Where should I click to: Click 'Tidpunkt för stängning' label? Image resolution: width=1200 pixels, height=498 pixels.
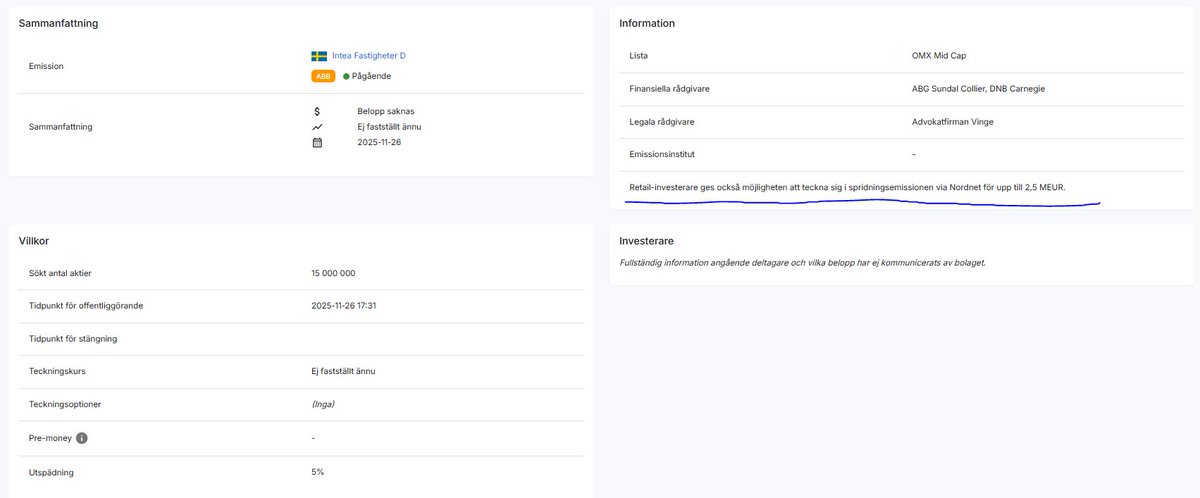click(74, 339)
